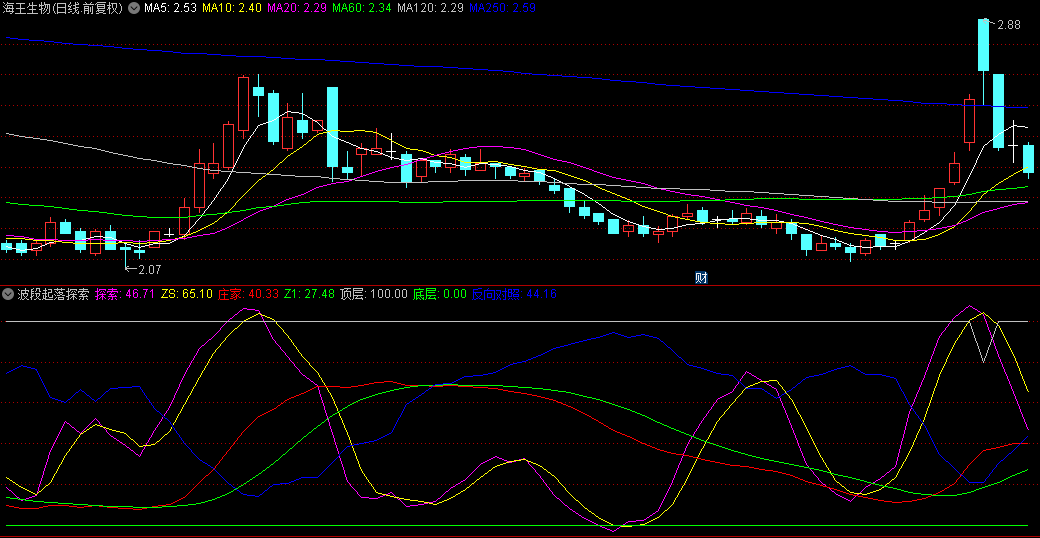The width and height of the screenshot is (1040, 538).
Task: Click the 探索 indicator value label
Action: point(125,294)
